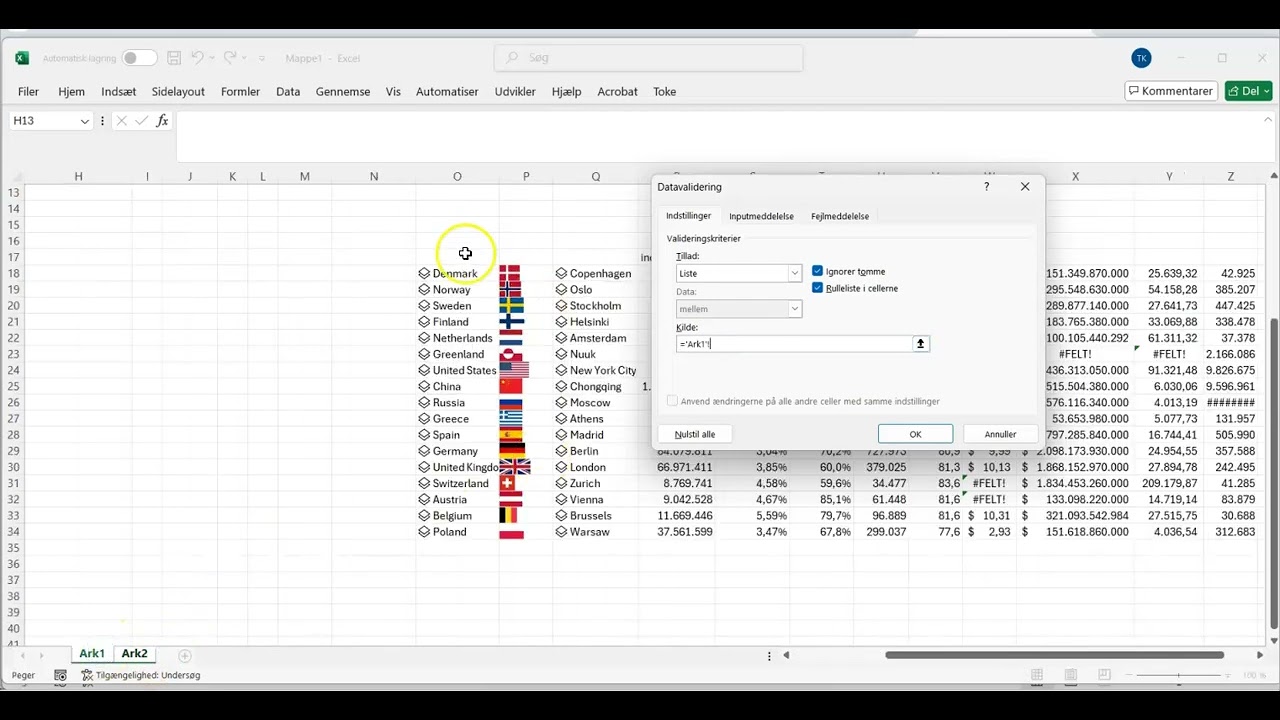Click the Annuller button

pos(1000,434)
